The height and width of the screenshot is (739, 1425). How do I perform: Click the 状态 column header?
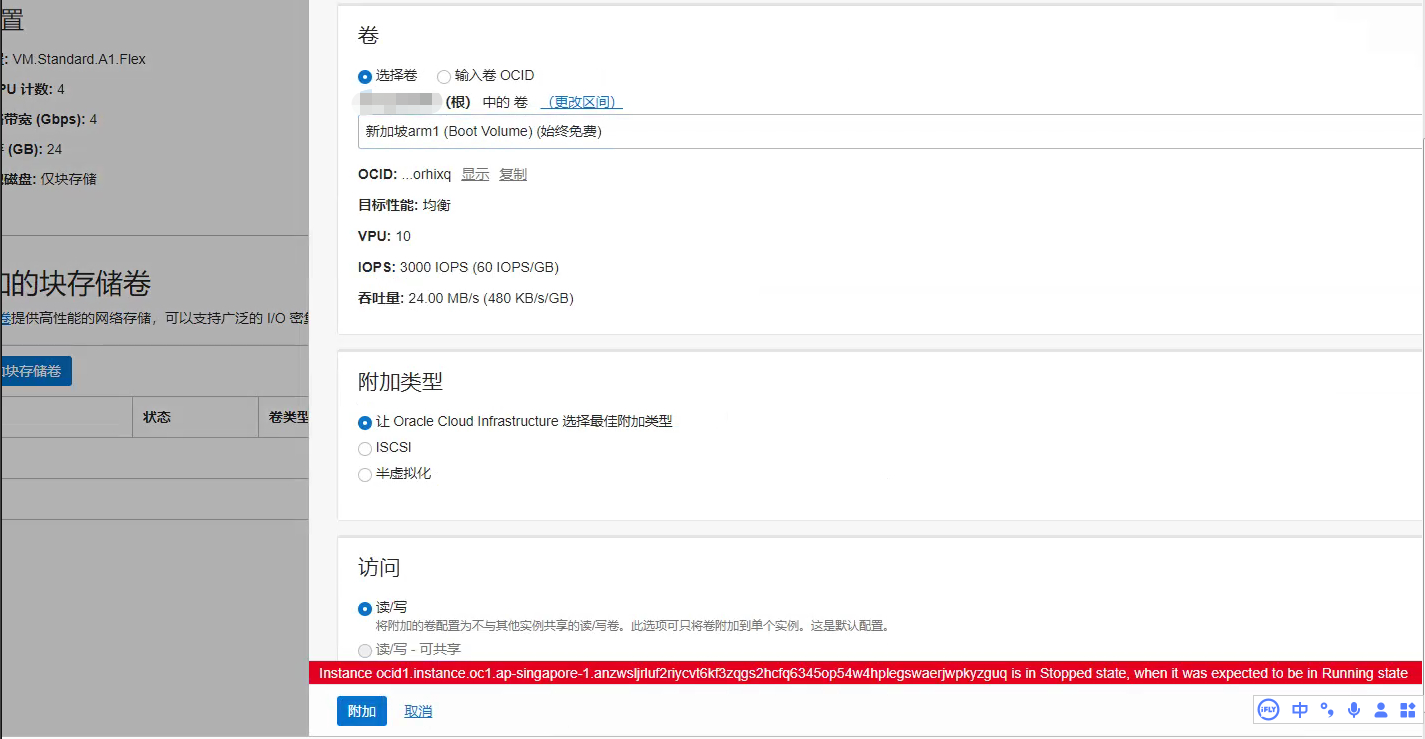157,417
